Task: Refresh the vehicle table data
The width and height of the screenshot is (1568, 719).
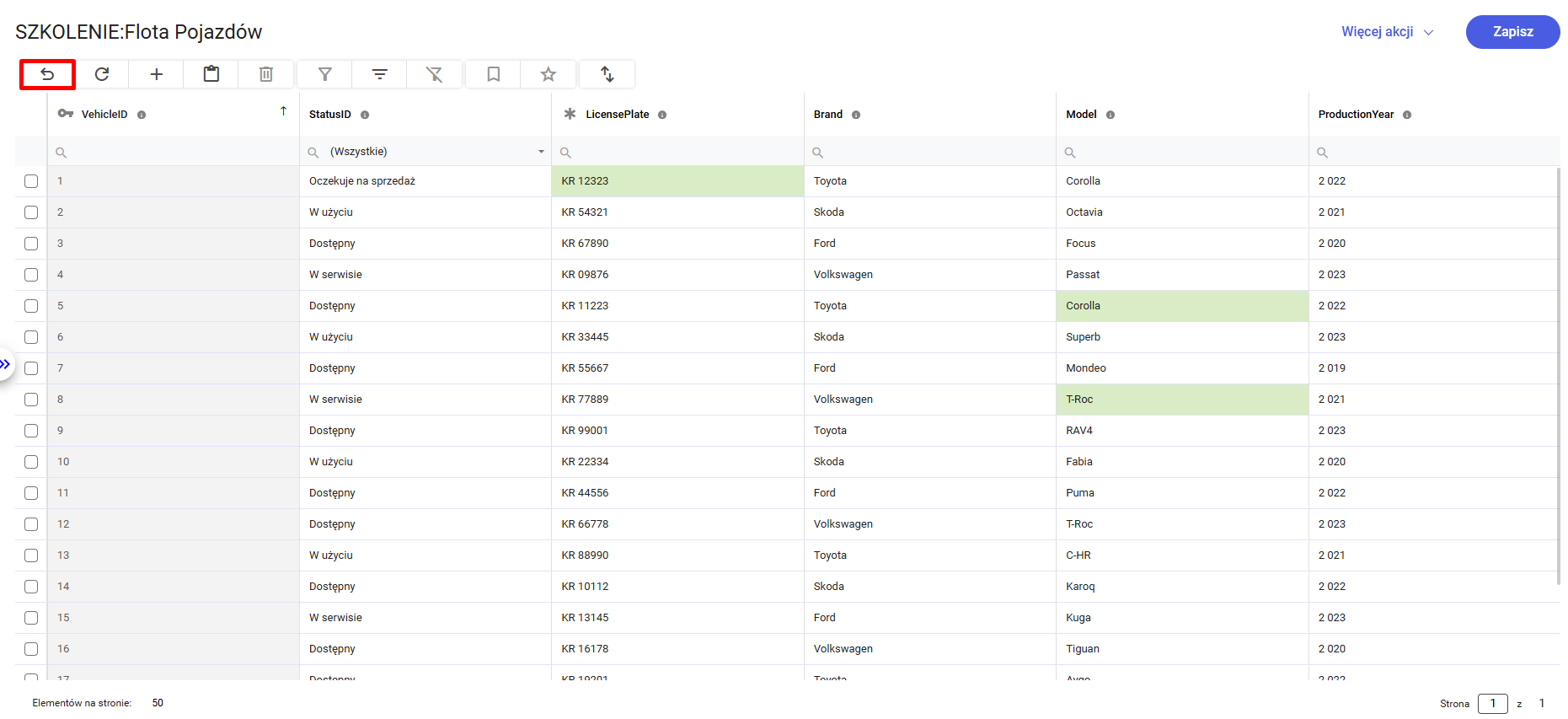Action: tap(102, 74)
